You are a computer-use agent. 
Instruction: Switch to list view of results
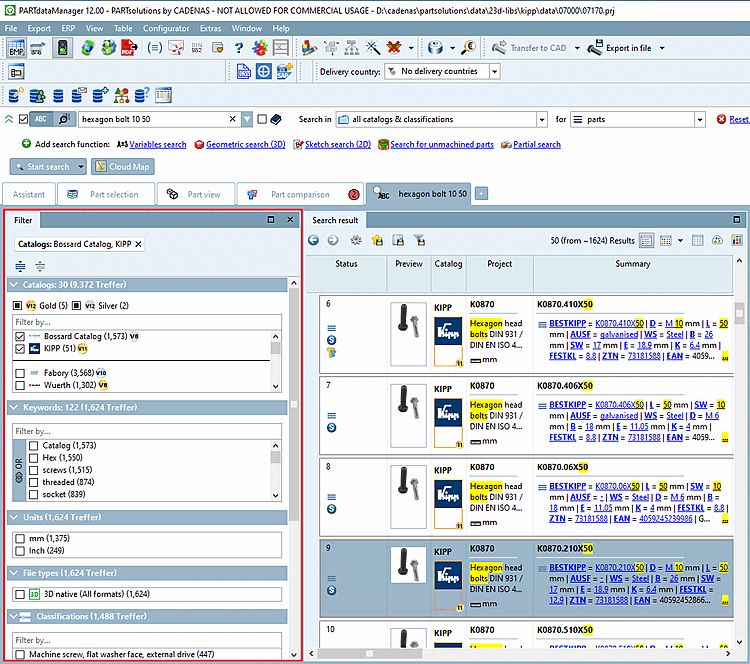click(646, 240)
